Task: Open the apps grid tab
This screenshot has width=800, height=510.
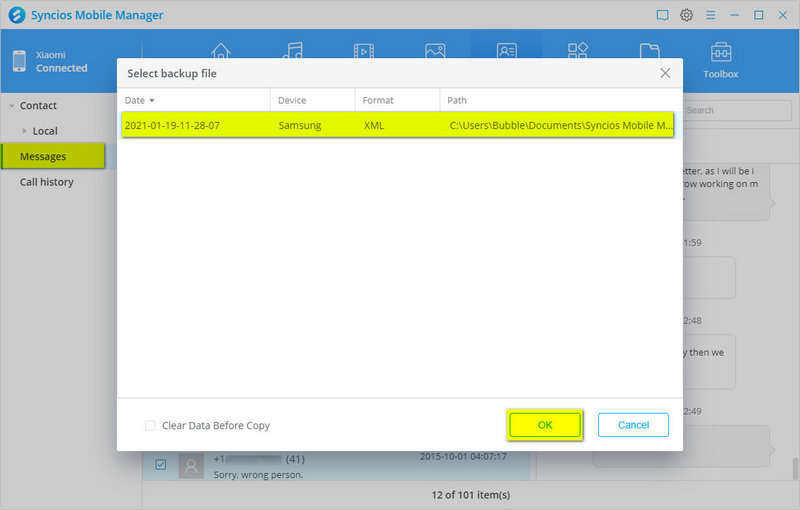Action: 578,50
